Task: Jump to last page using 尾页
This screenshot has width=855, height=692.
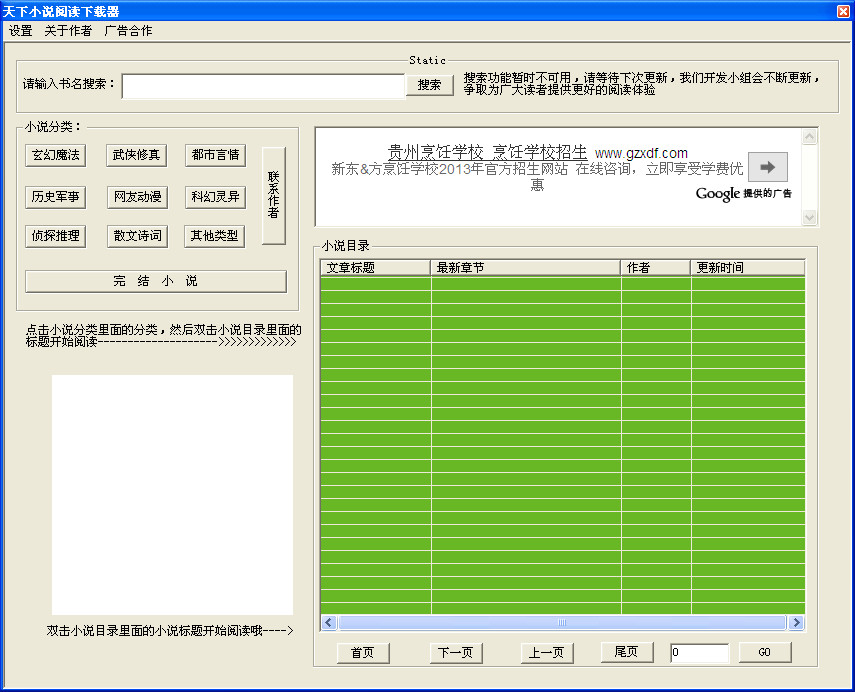Action: [x=626, y=652]
